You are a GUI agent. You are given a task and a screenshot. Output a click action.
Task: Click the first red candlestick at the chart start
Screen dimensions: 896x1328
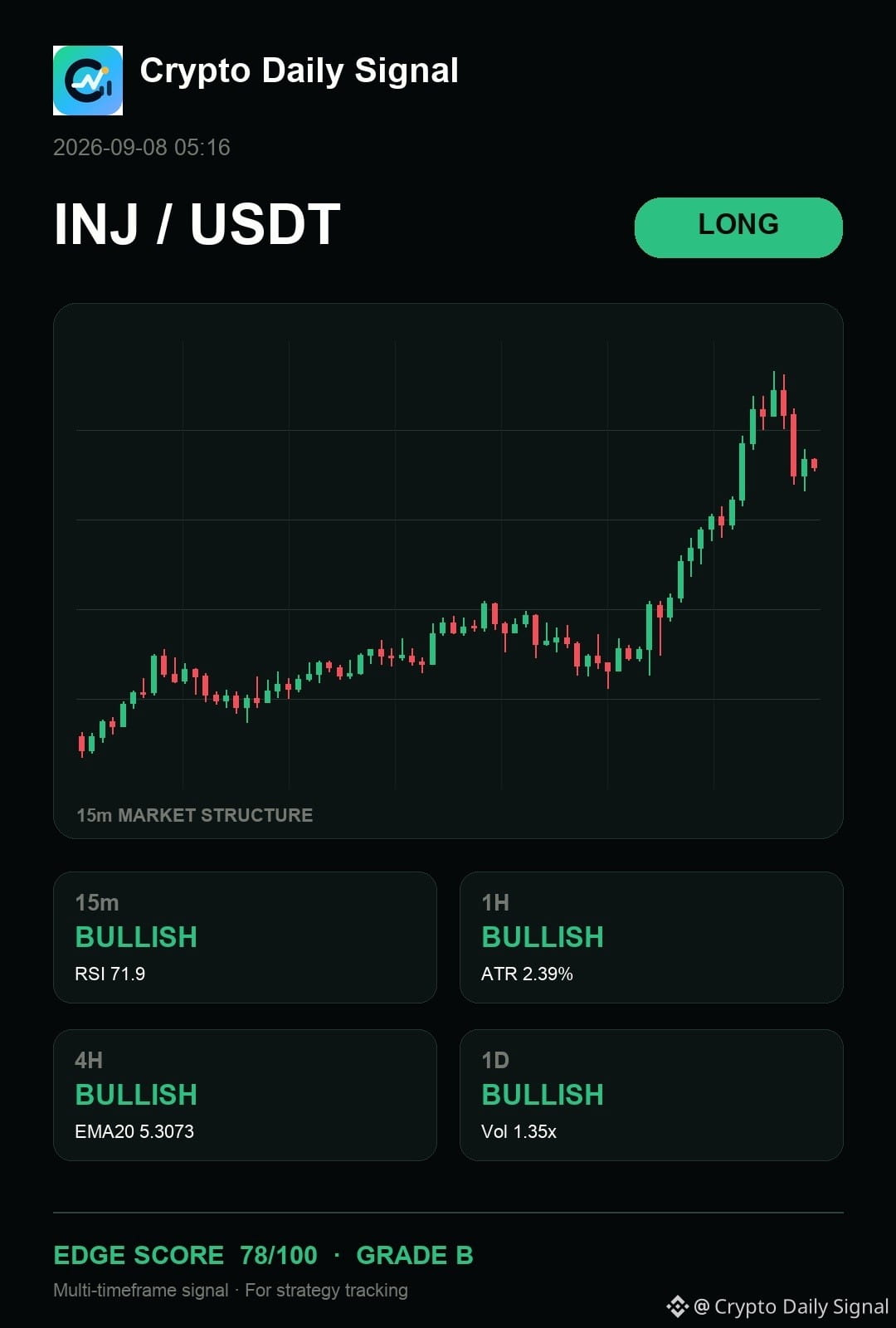coord(81,743)
